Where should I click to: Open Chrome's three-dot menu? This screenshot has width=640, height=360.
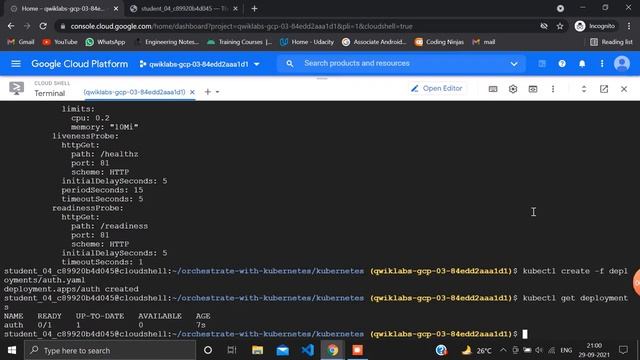(x=629, y=26)
